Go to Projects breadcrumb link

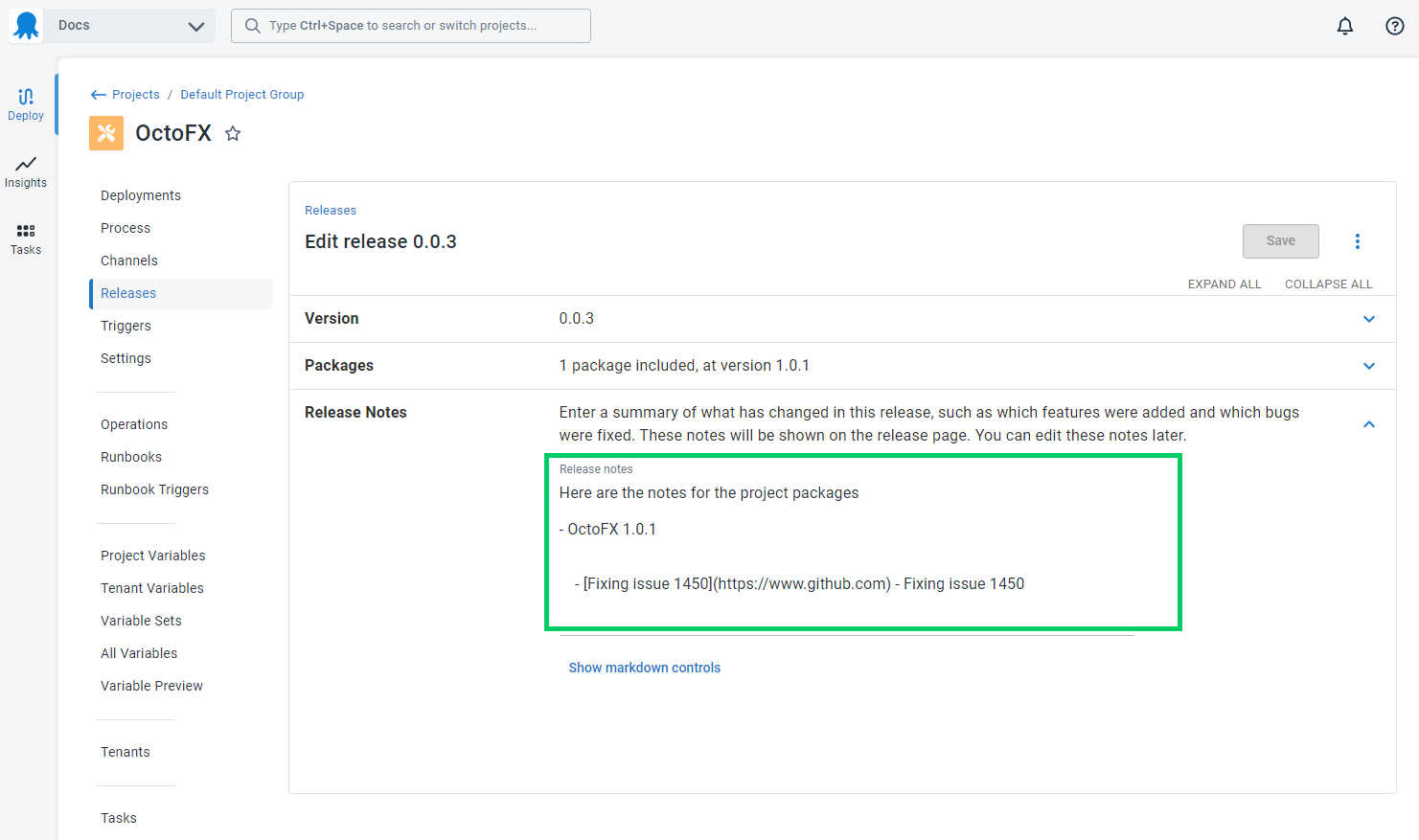(x=136, y=95)
